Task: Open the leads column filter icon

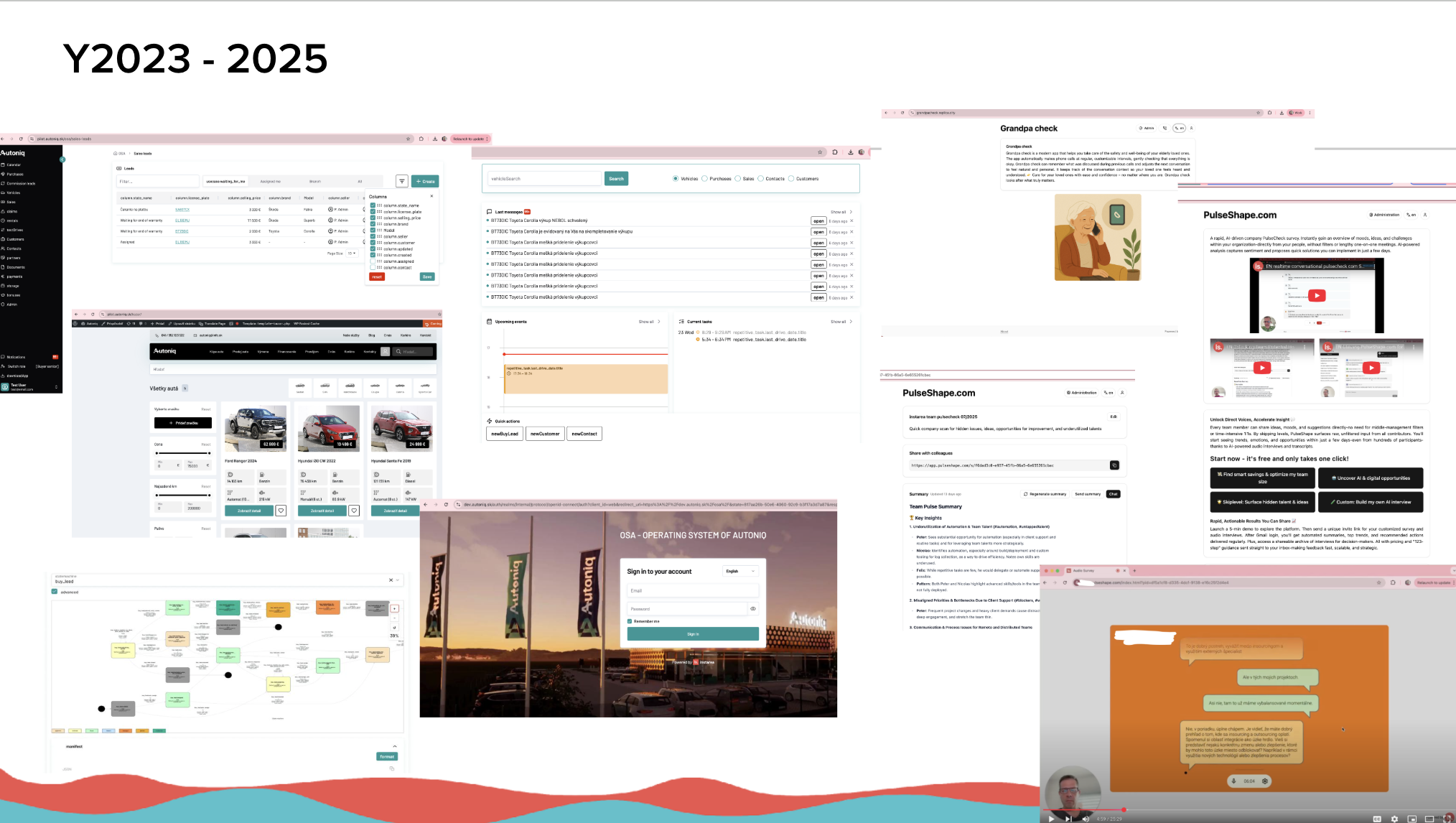Action: (402, 181)
